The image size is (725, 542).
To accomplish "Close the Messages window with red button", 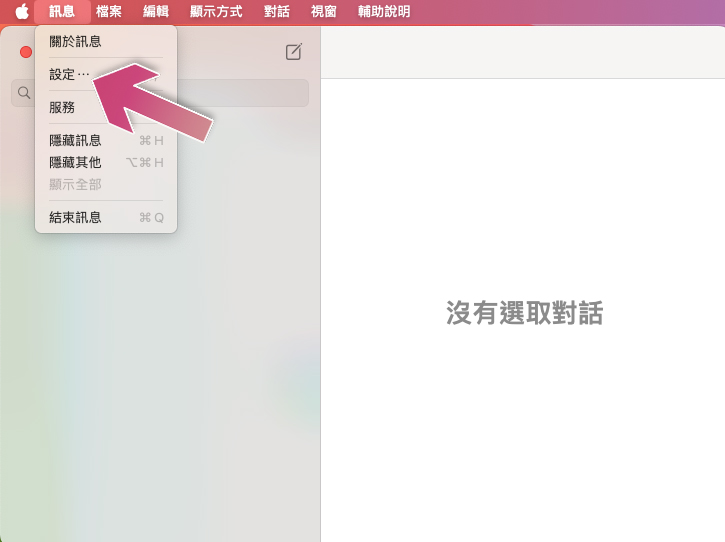I will point(26,52).
